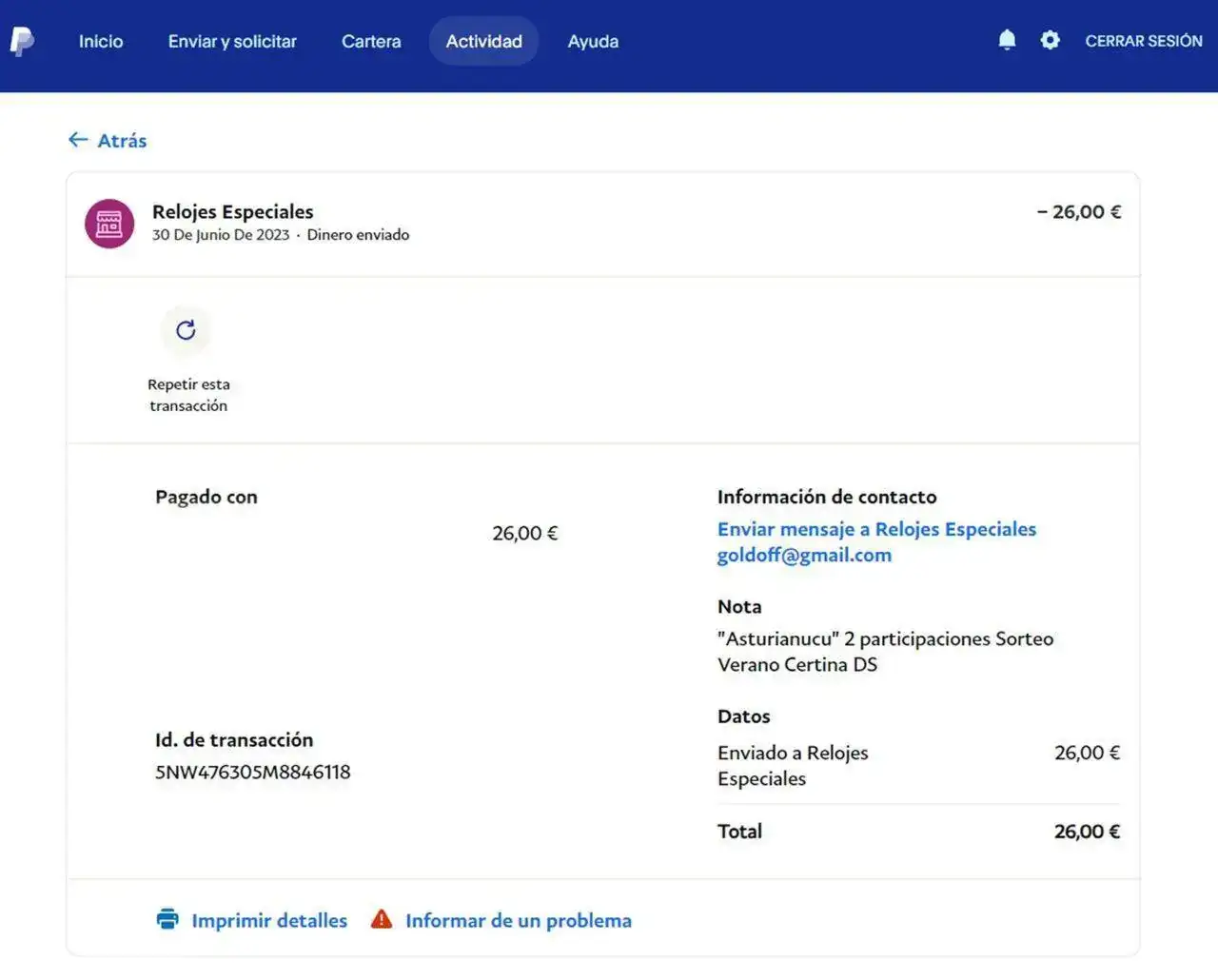Click the Relojes Especiales store icon
This screenshot has width=1218, height=980.
109,224
